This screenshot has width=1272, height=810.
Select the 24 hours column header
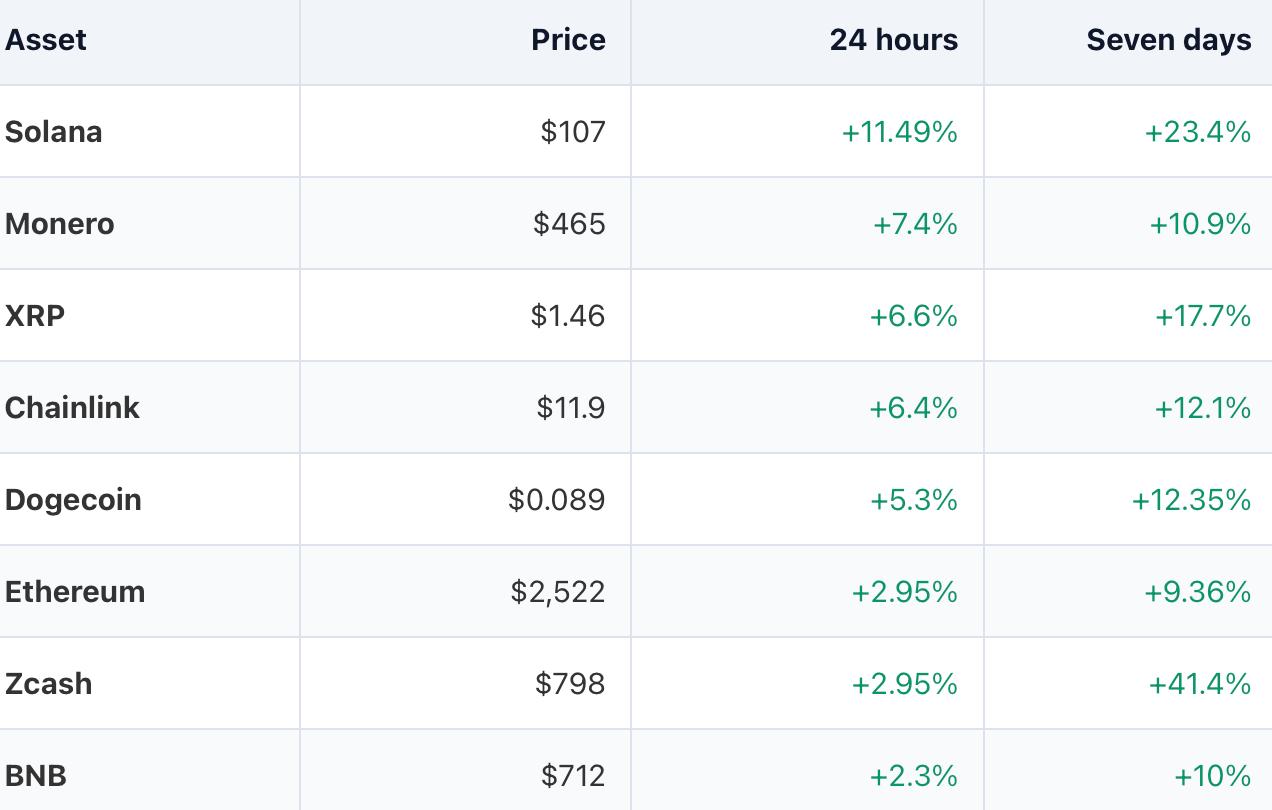click(x=893, y=40)
